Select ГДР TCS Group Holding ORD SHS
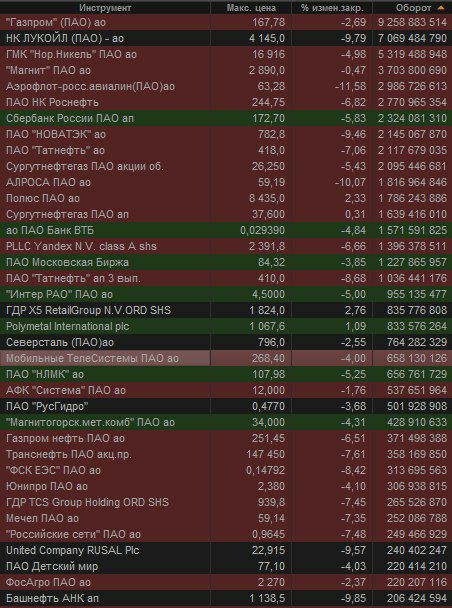Screen dimensions: 452x608 226,502
